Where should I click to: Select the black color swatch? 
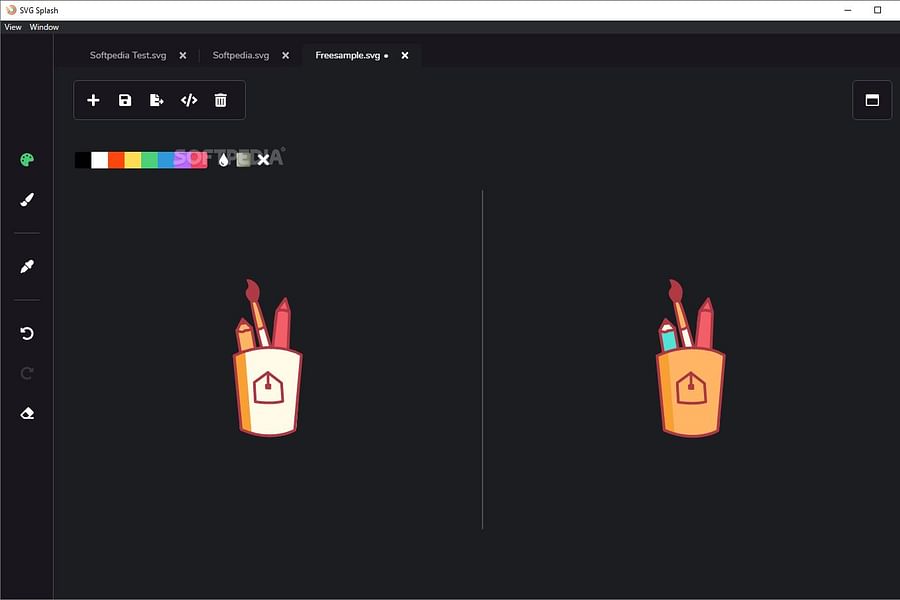81,159
